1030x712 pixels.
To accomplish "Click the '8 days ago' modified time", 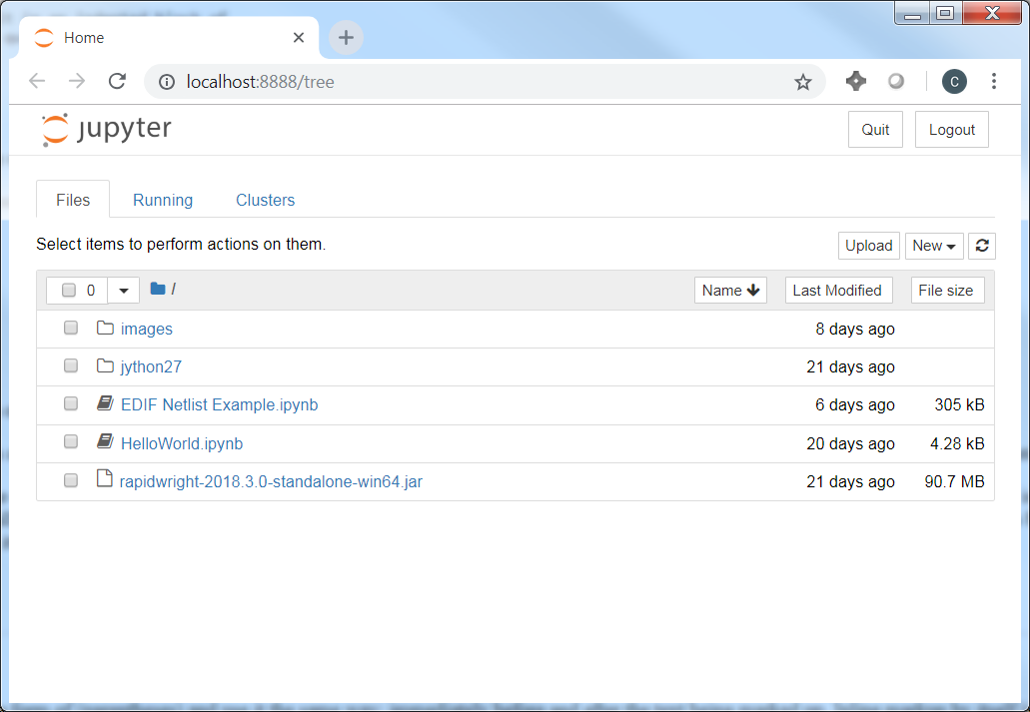I will [x=855, y=328].
